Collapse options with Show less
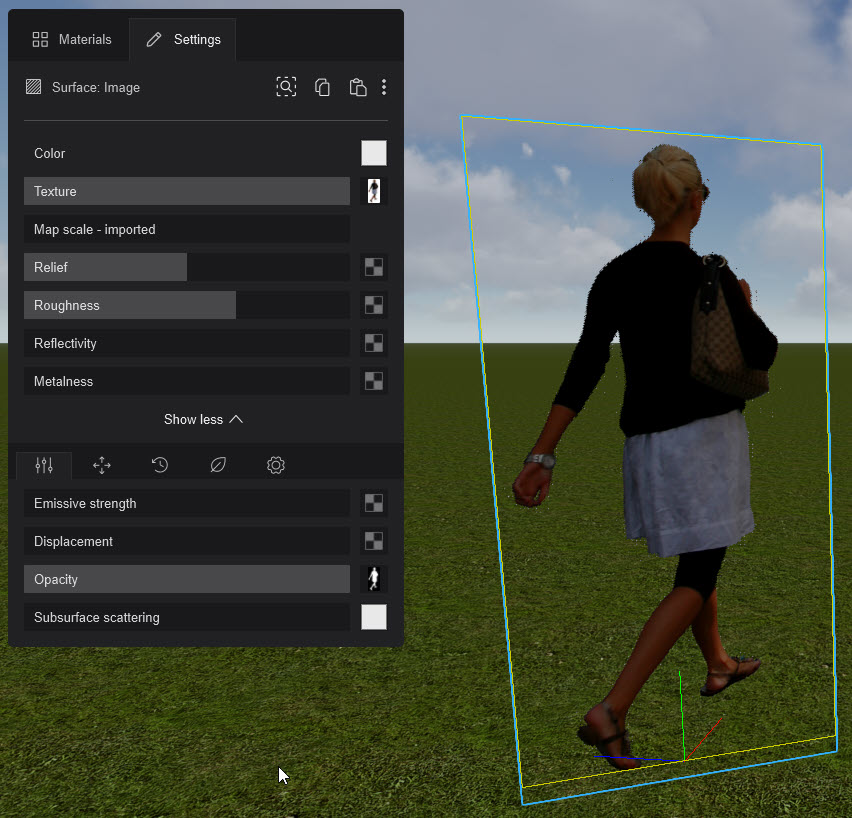 (204, 419)
